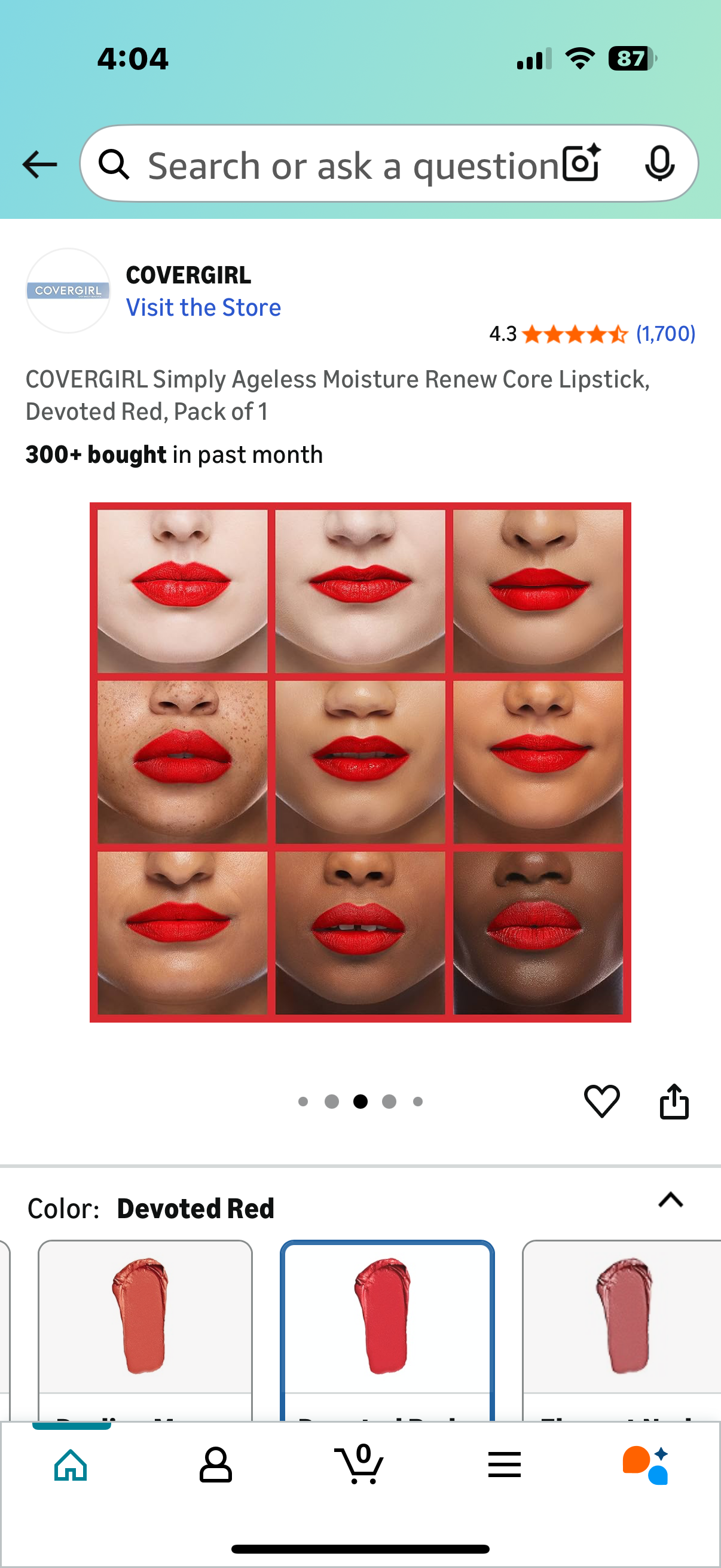Add item to wishlist with heart icon
This screenshot has height=1568, width=721.
pos(602,1101)
